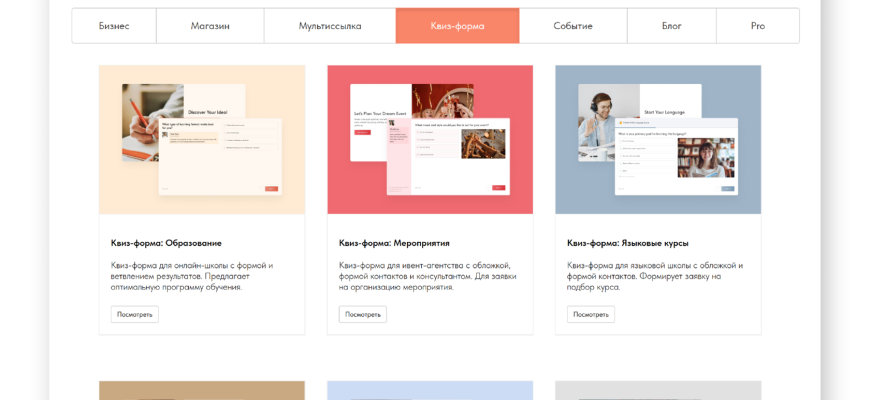Screen dimensions: 870x400
Task: Click the gray template card at bottom
Action: pyautogui.click(x=658, y=391)
